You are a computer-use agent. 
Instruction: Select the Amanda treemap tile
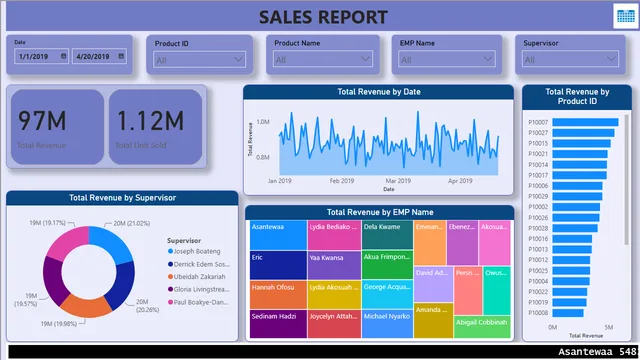point(433,320)
